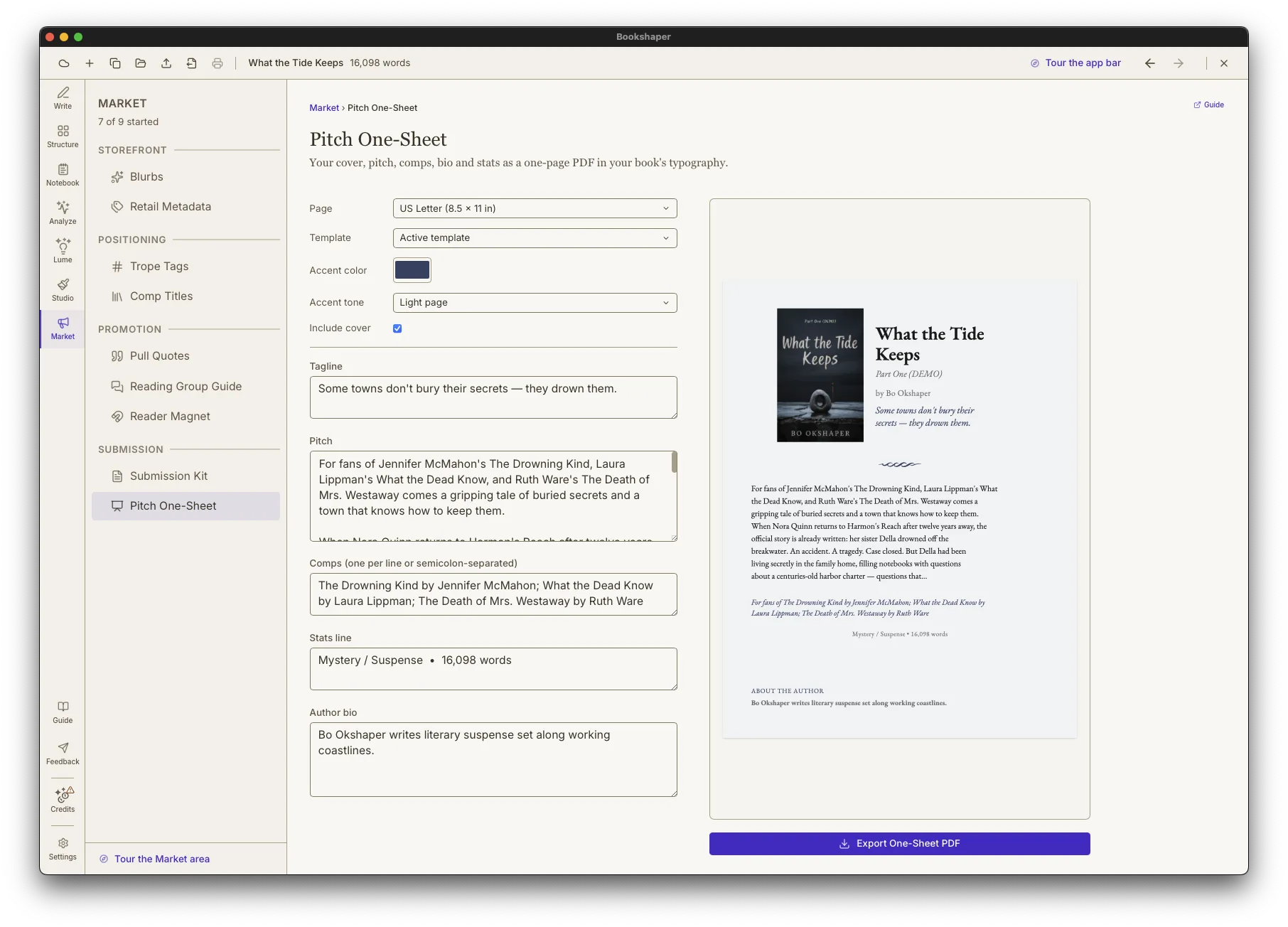1288x927 pixels.
Task: Select Submission Kit in the Market list
Action: pos(186,476)
